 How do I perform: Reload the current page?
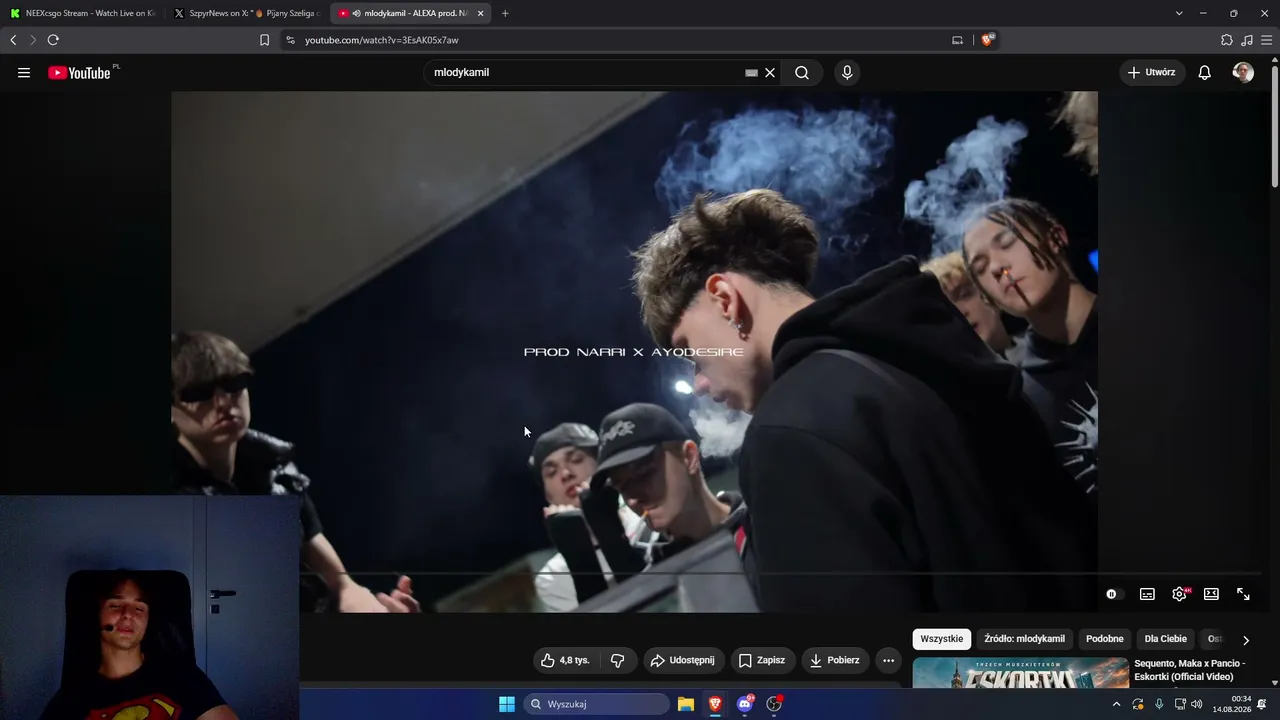tap(53, 40)
